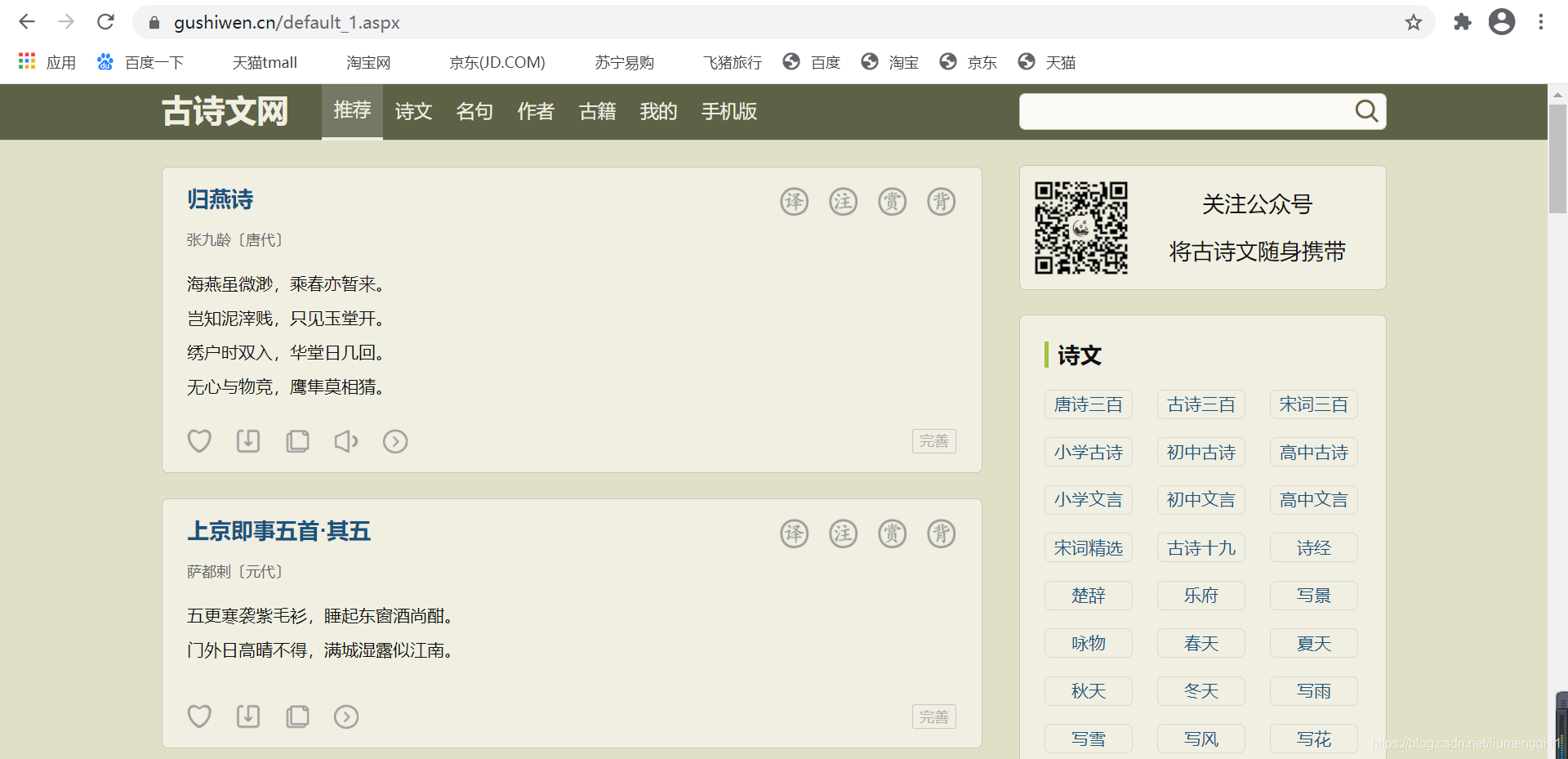Click the scrollbar up arrow
Screen dimensions: 1568x759
point(1558,94)
